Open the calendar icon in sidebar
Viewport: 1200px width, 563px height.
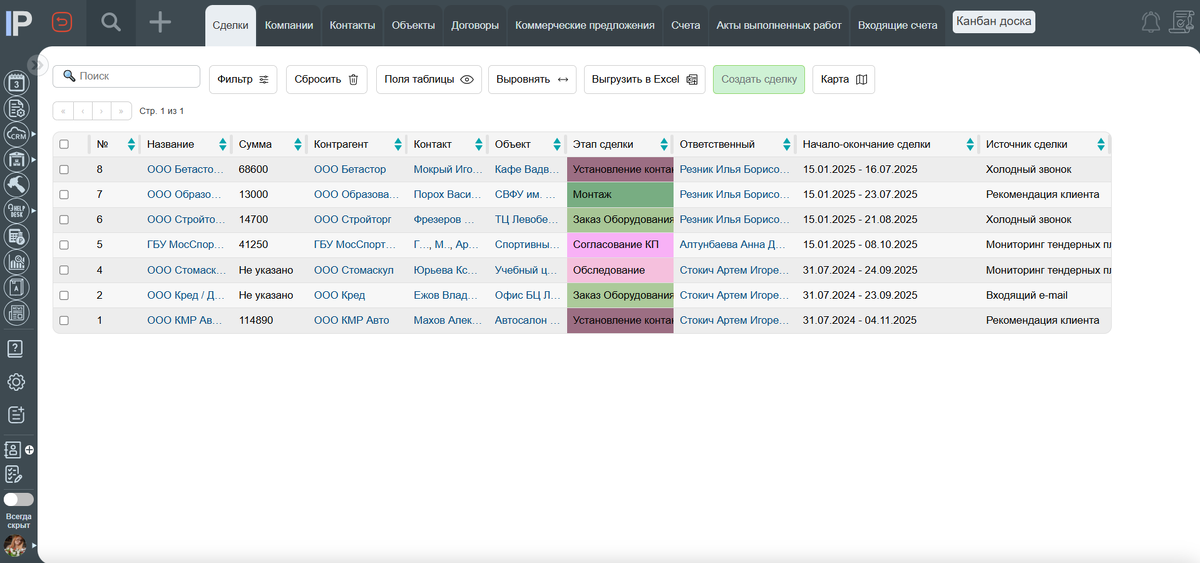[16, 84]
